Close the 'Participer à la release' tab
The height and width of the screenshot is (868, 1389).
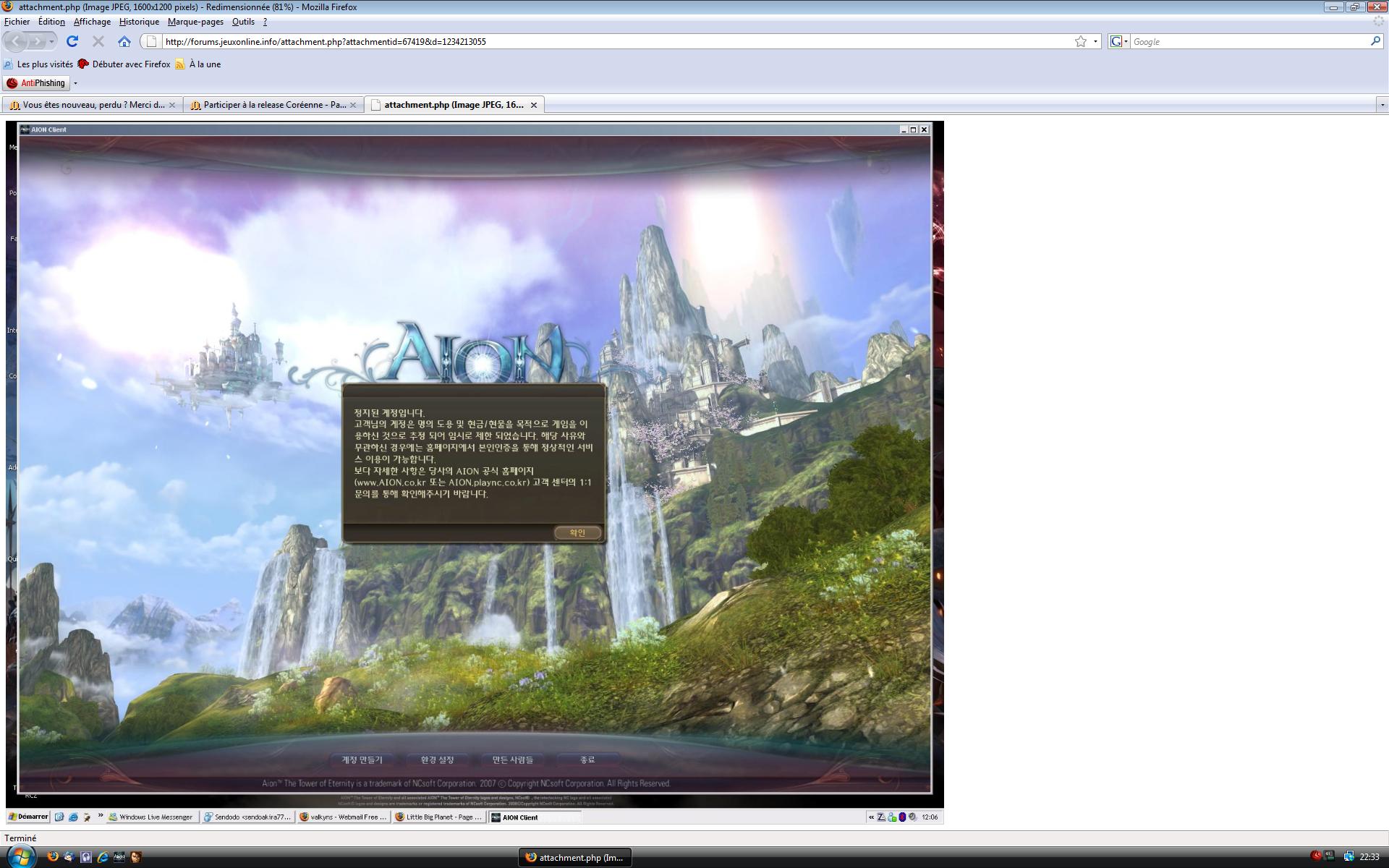352,105
